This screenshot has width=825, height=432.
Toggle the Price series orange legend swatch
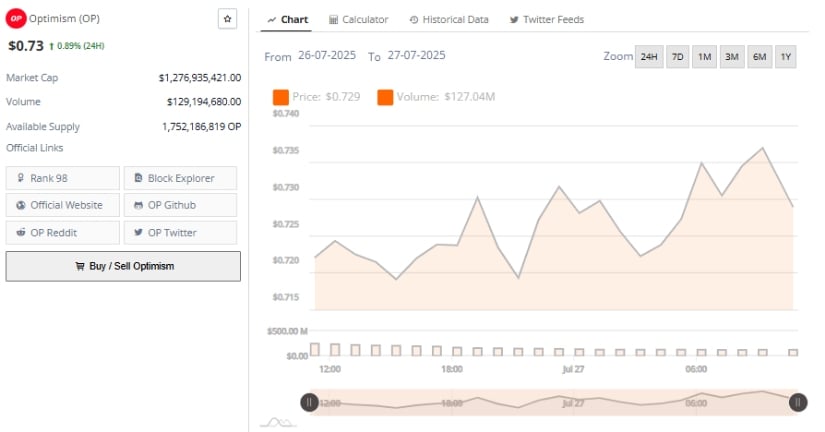tap(280, 97)
